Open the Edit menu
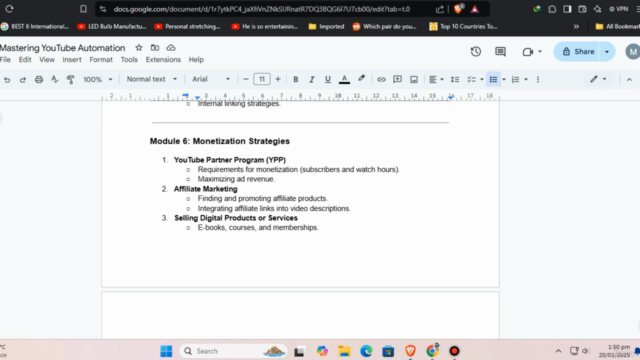Viewport: 640px width, 360px height. click(25, 60)
